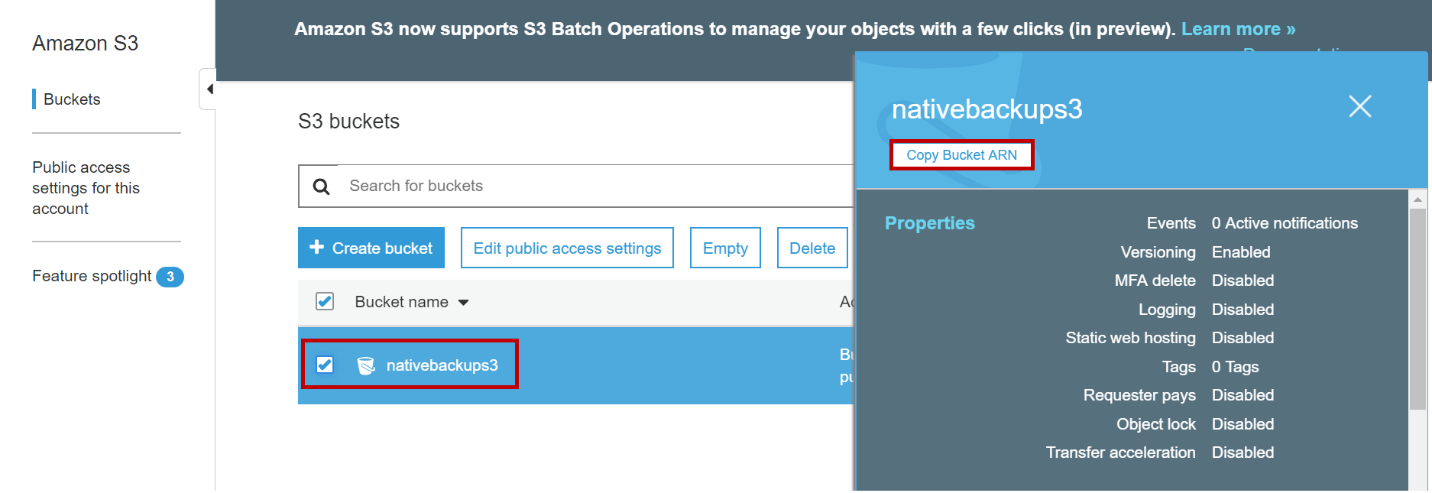Click the search magnifier icon

pyautogui.click(x=321, y=186)
